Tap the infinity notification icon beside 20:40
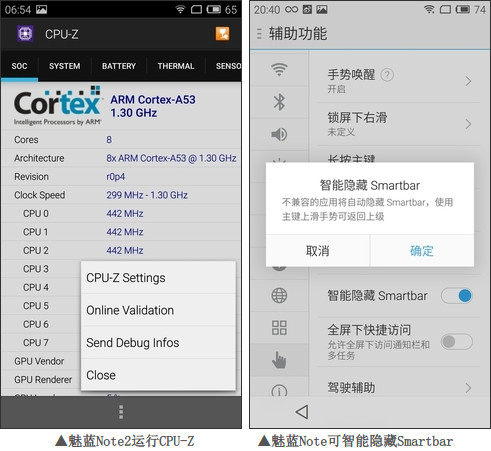Image resolution: width=491 pixels, height=451 pixels. pyautogui.click(x=292, y=9)
